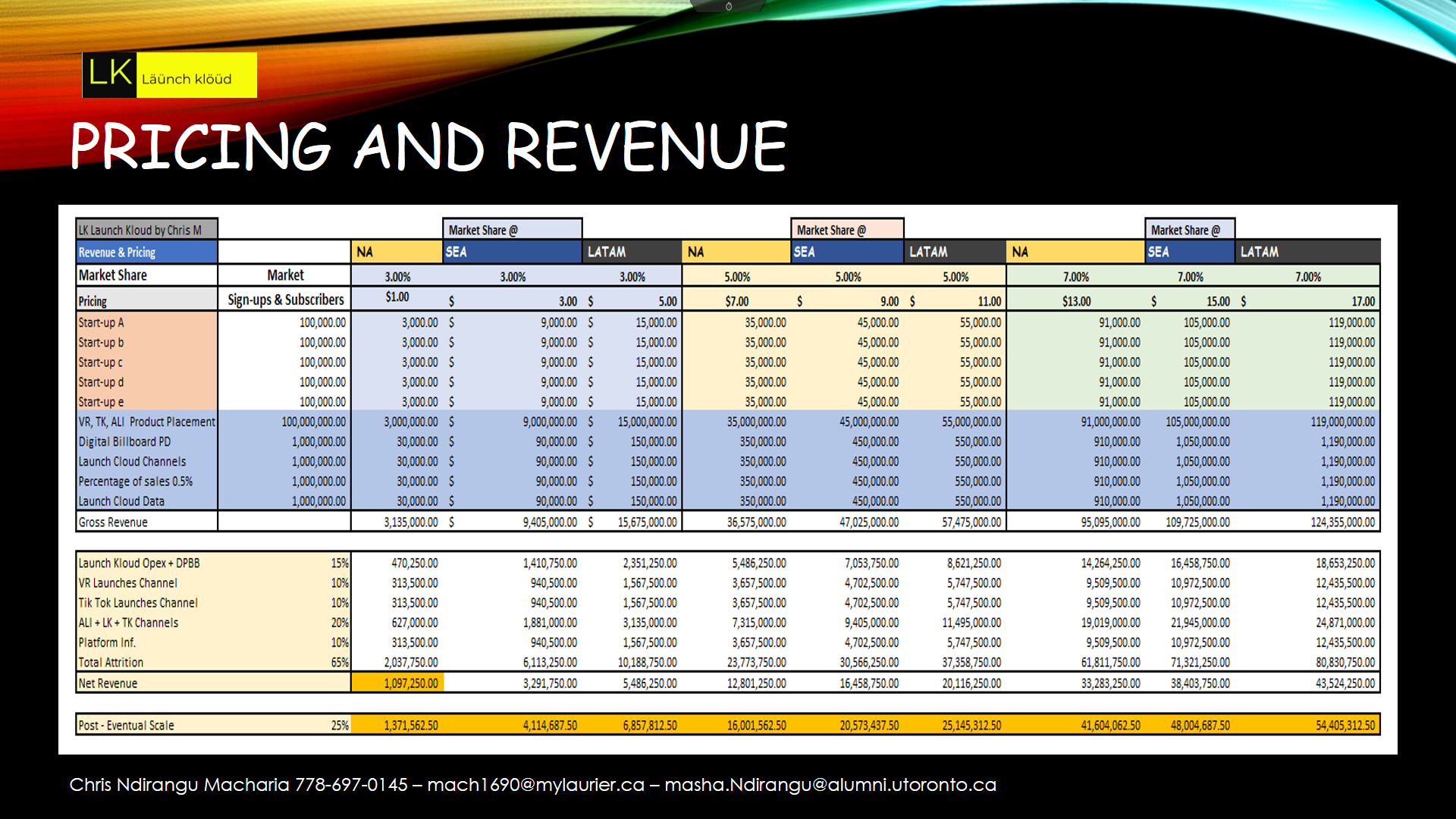Click the Revenue & Pricing header cell
Viewport: 1456px width, 819px height.
pyautogui.click(x=146, y=252)
